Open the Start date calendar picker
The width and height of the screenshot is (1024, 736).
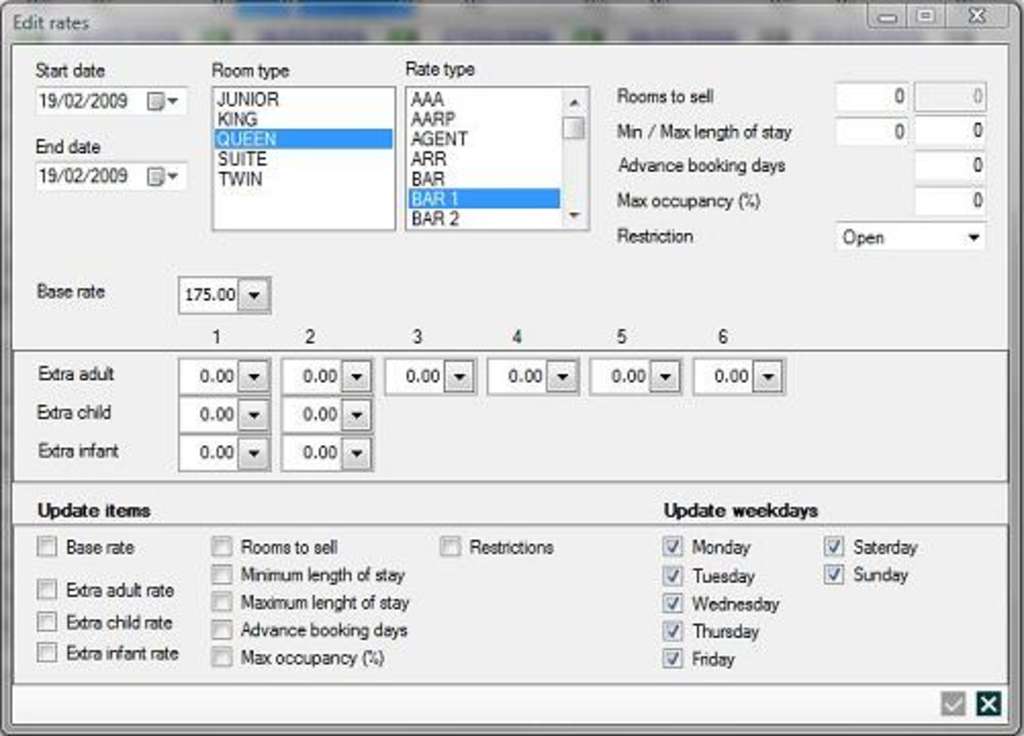pos(163,101)
